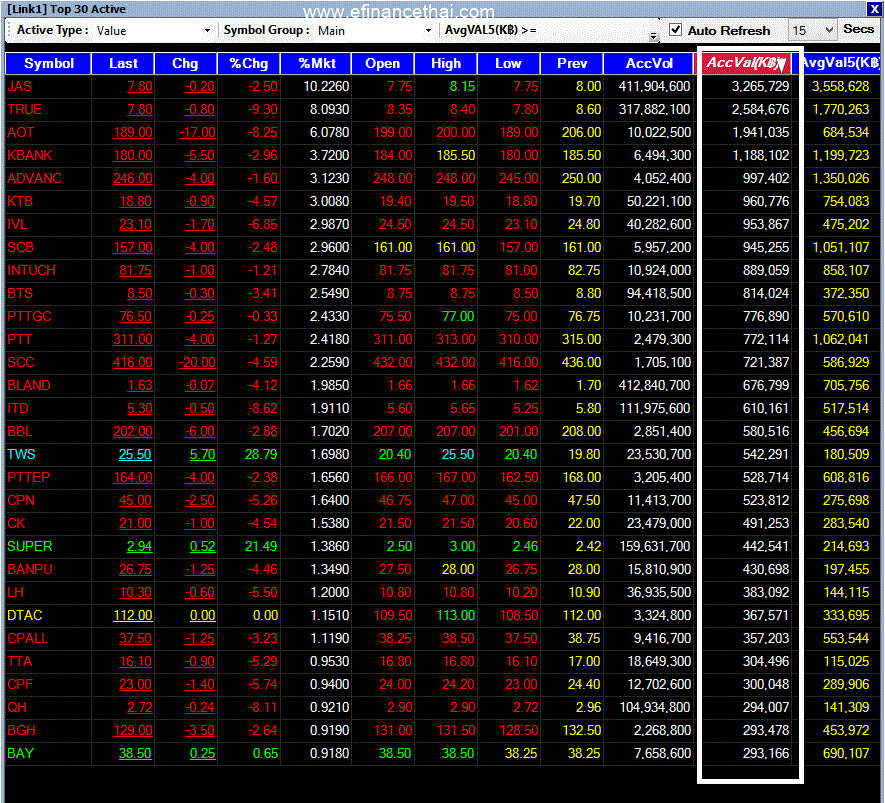Click AOT last price 189.00
The width and height of the screenshot is (885, 803).
(x=133, y=133)
